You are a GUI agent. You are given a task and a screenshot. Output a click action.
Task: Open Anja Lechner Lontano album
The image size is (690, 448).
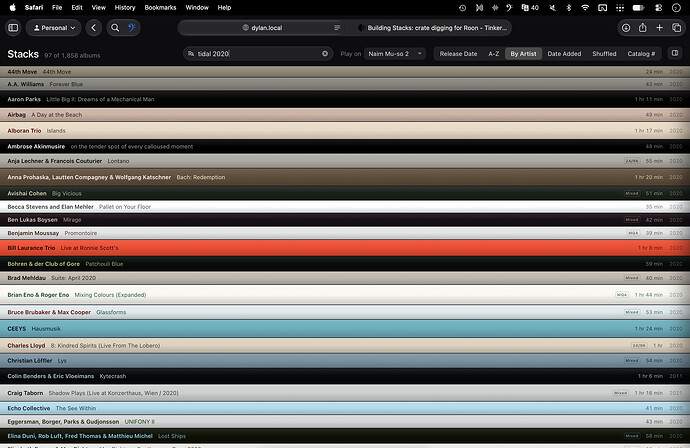click(345, 161)
